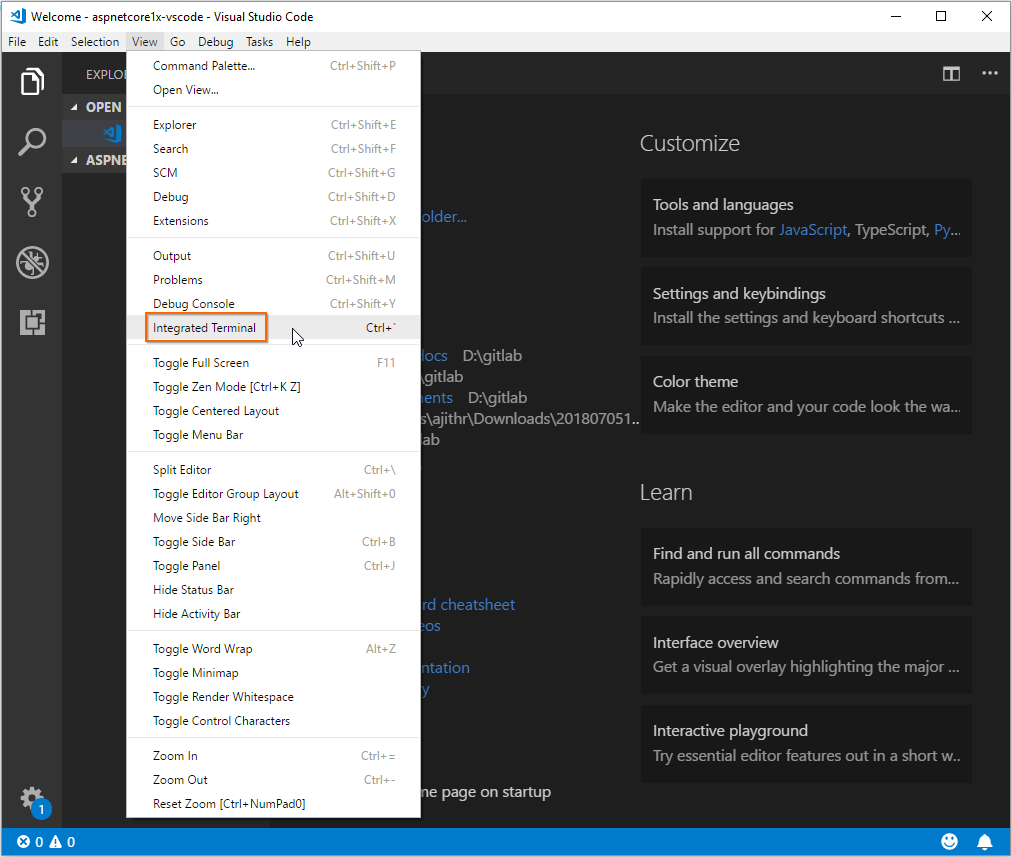Select Toggle Word Wrap
1012x857 pixels.
(274, 649)
